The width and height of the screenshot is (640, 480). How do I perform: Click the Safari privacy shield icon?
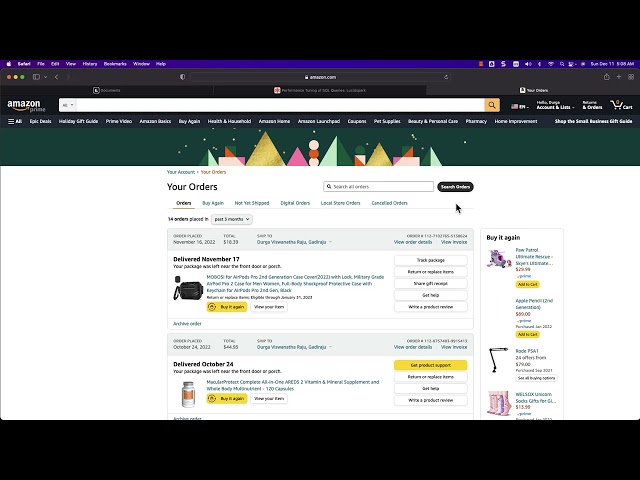click(182, 77)
